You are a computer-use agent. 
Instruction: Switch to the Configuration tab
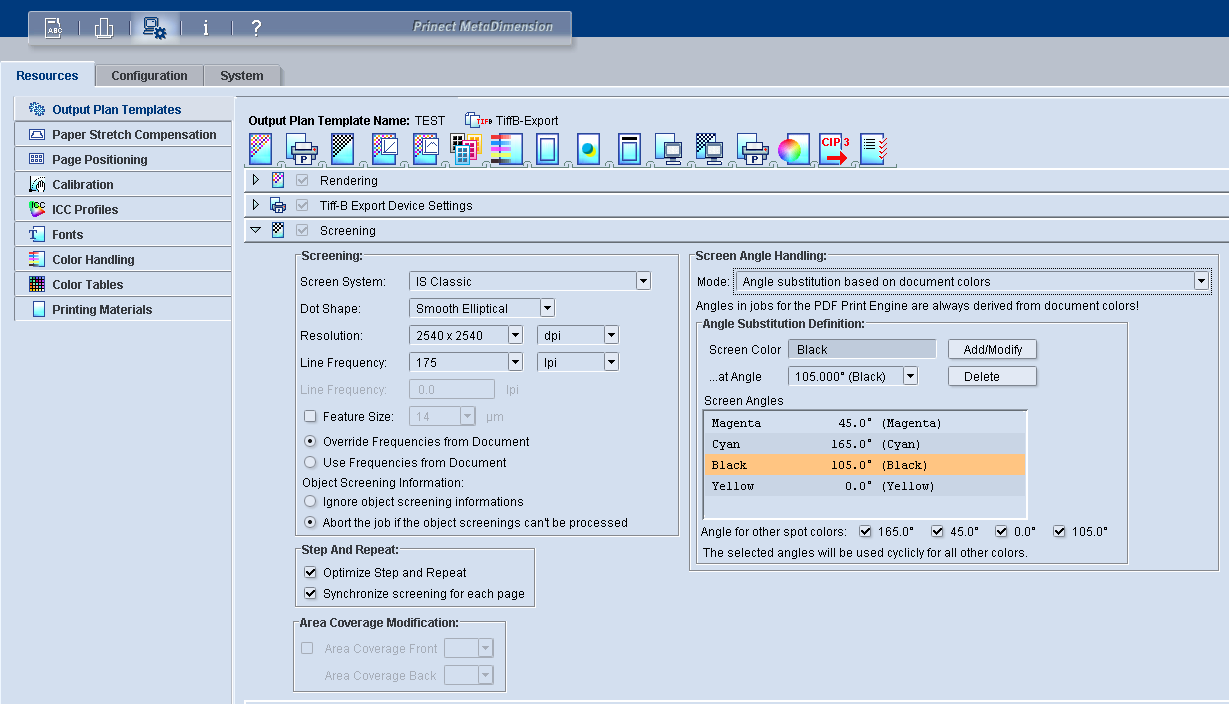(149, 76)
